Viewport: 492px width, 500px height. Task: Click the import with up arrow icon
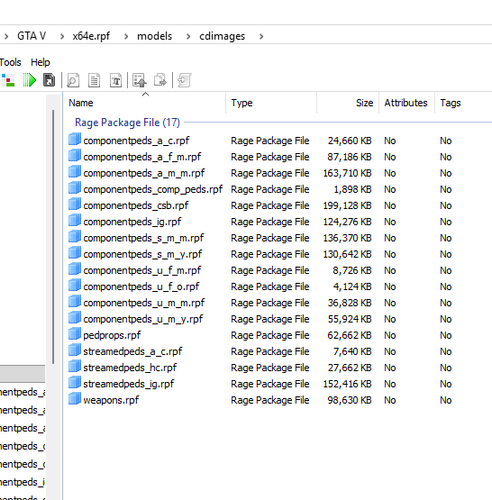click(x=139, y=80)
